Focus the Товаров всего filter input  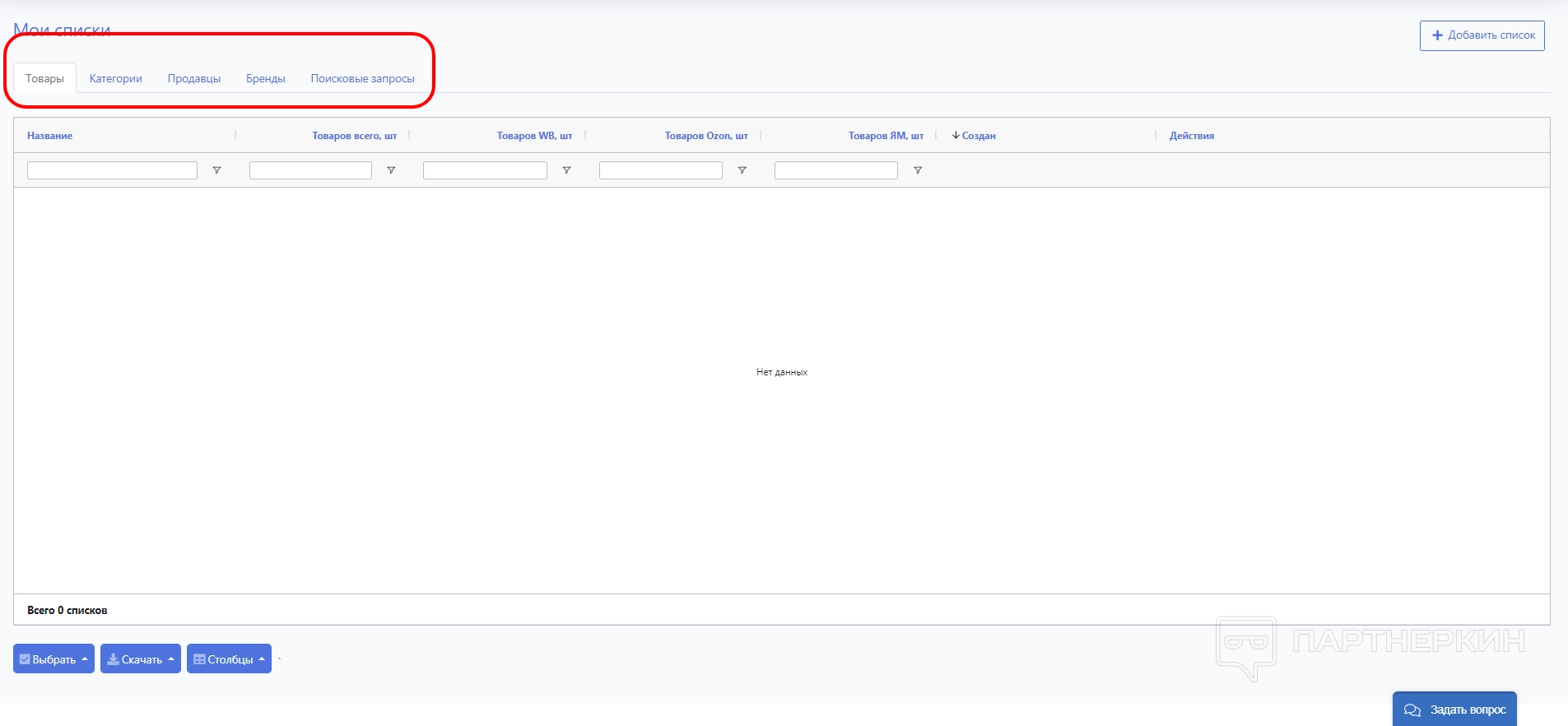coord(310,170)
